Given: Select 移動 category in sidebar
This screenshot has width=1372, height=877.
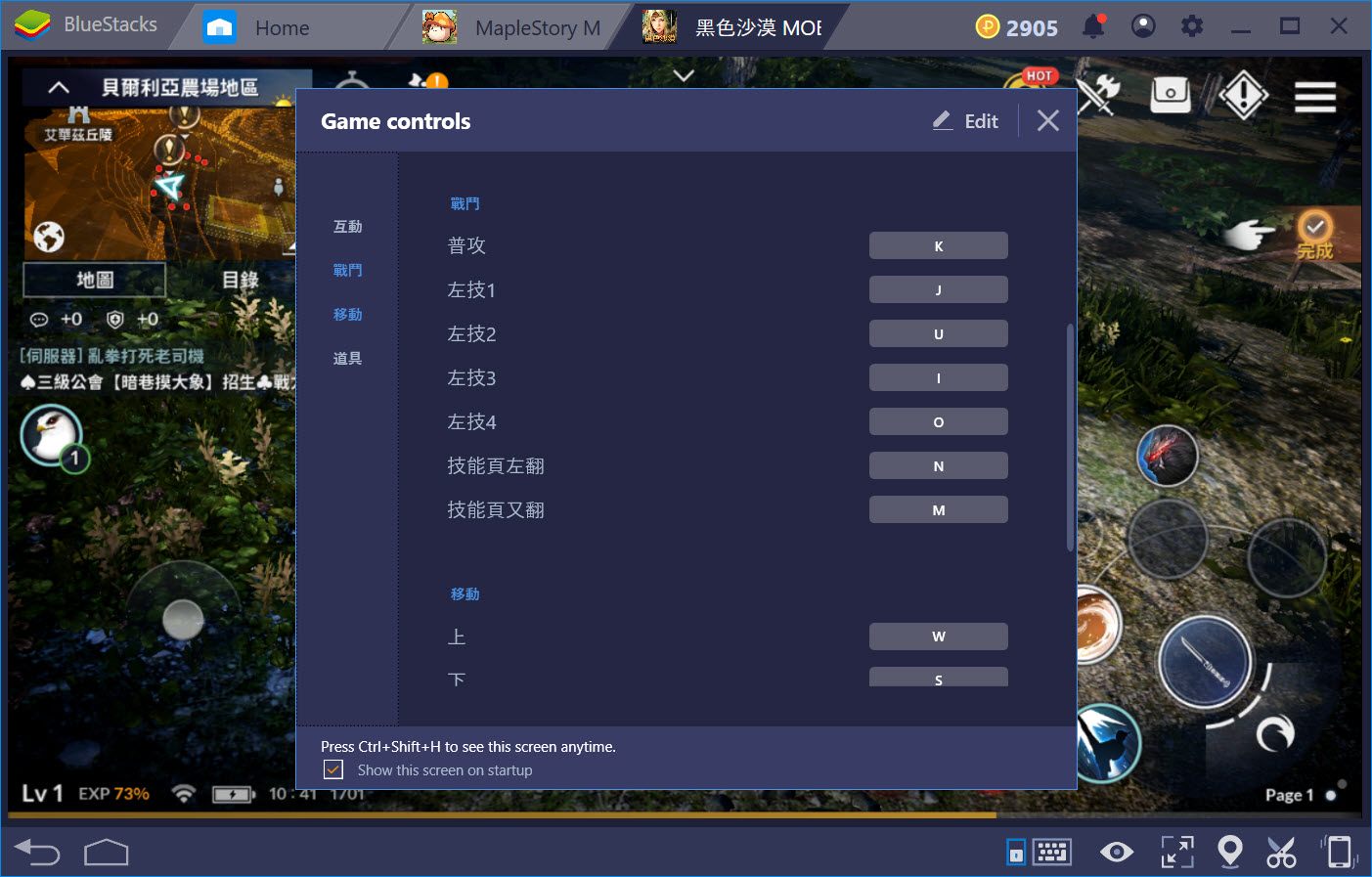Looking at the screenshot, I should [x=348, y=315].
